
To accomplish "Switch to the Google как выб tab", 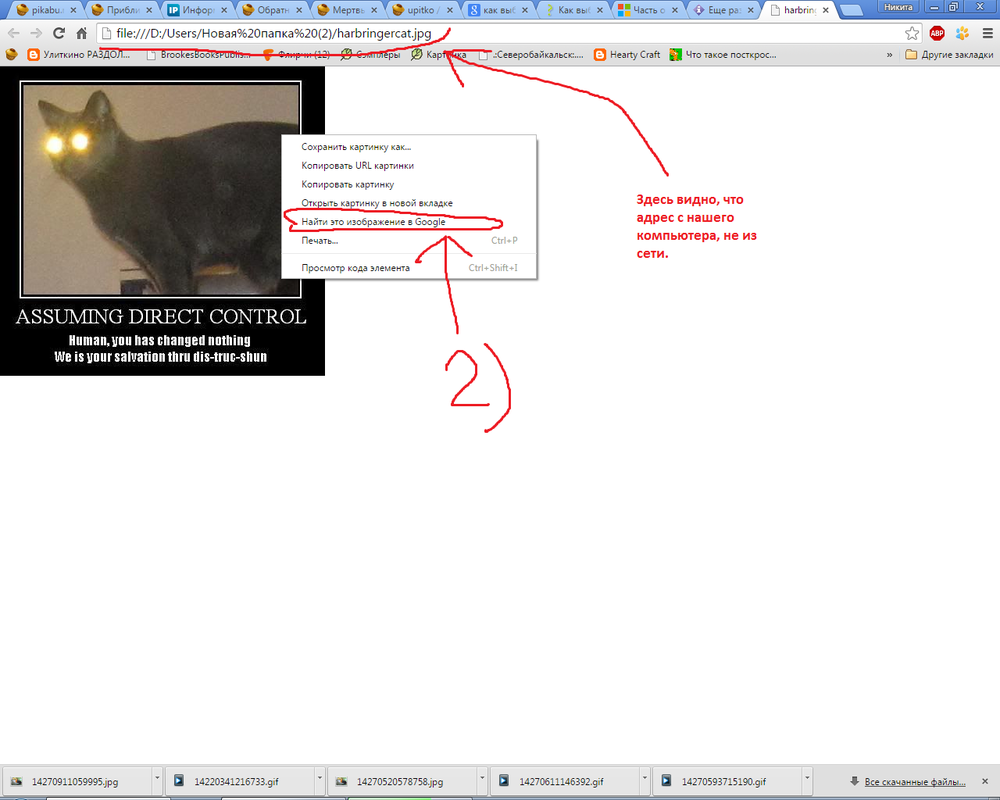I will tap(495, 10).
